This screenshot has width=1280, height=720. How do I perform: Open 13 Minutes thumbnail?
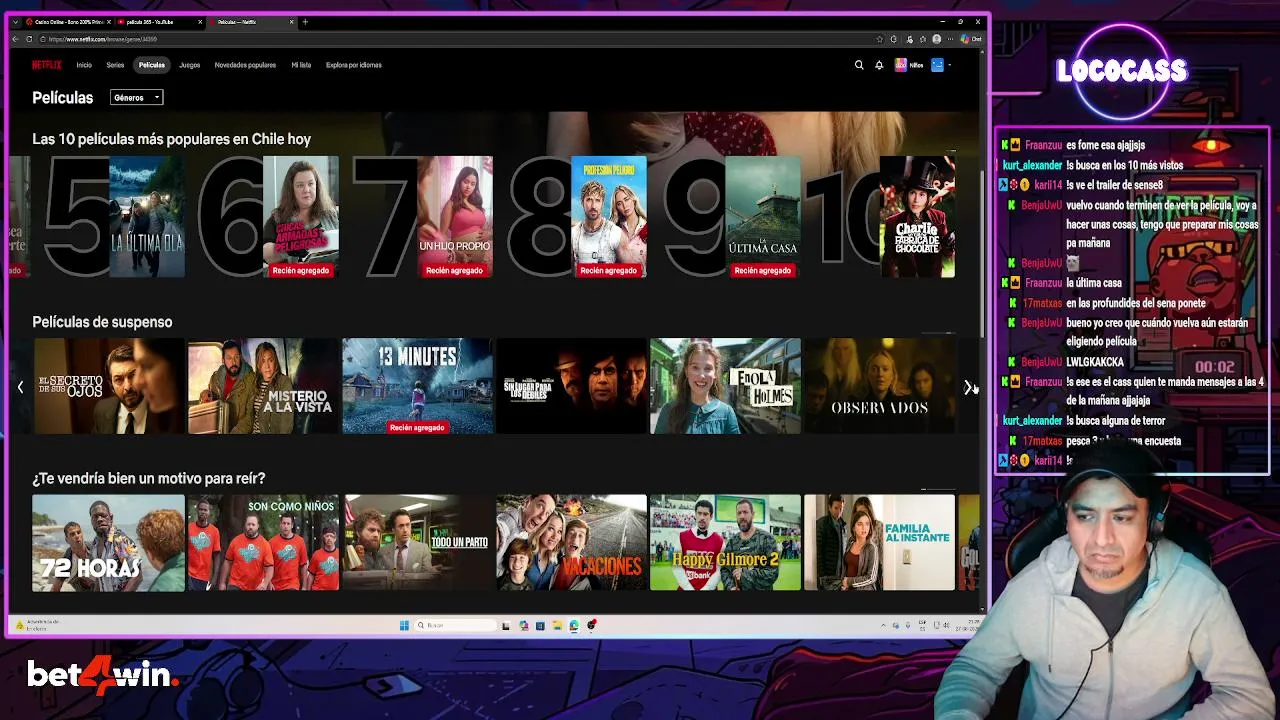(x=418, y=386)
